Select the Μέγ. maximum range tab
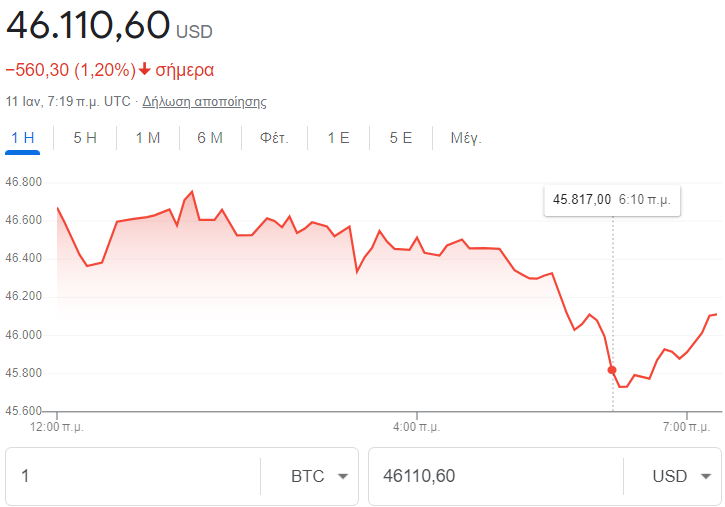The height and width of the screenshot is (507, 725). click(466, 138)
